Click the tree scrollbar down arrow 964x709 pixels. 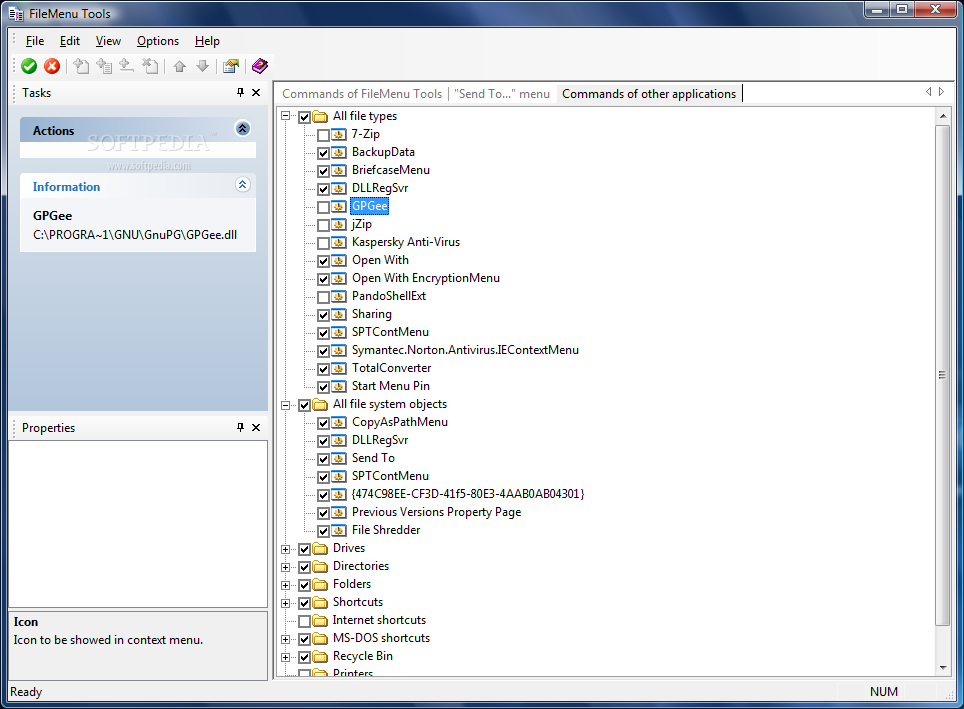943,668
